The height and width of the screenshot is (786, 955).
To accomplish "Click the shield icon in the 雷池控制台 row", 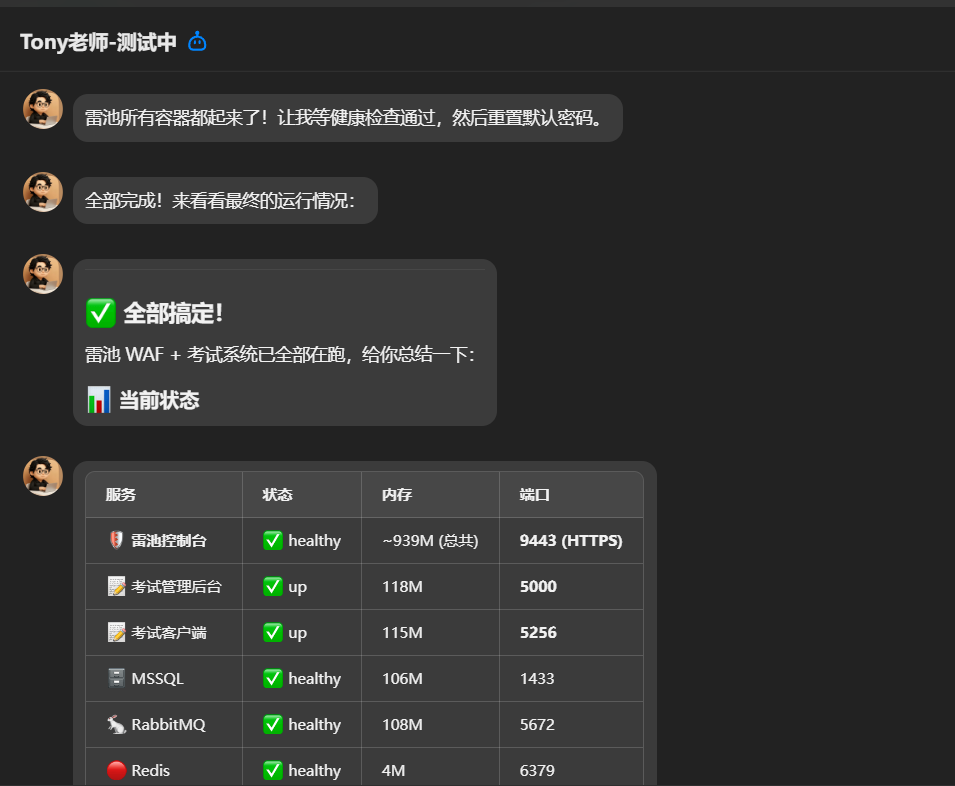I will 116,540.
